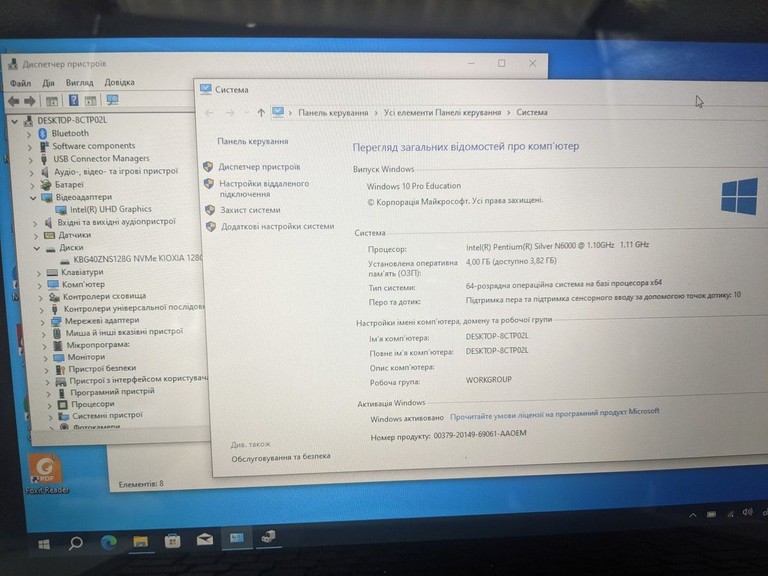Open Microsoft Store from taskbar
768x576 pixels.
pyautogui.click(x=172, y=541)
